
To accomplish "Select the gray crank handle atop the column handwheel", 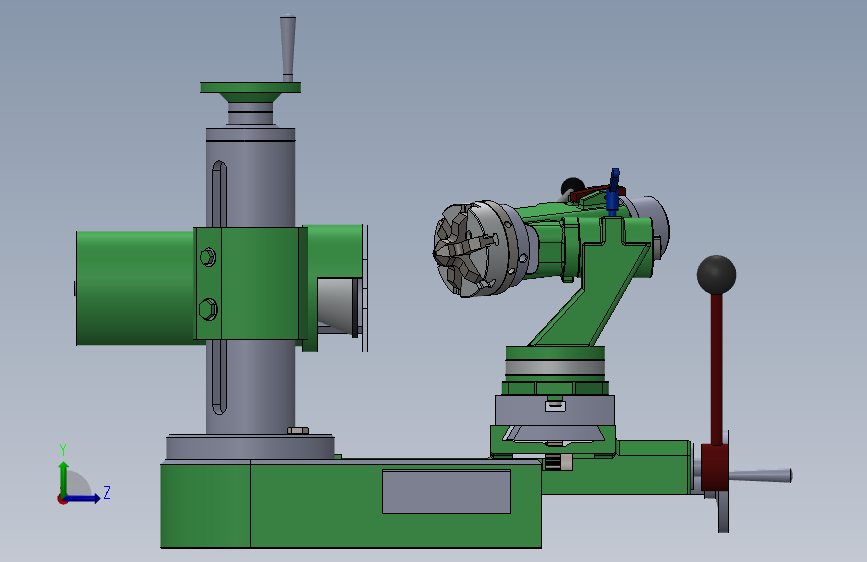I will (x=288, y=48).
